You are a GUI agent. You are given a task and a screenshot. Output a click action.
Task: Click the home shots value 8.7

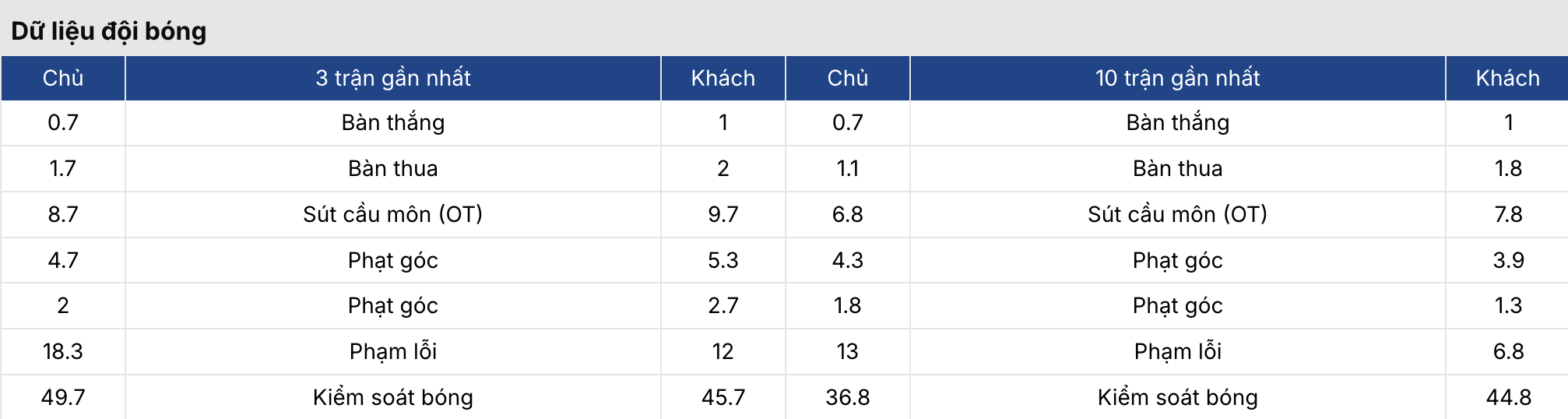63,214
